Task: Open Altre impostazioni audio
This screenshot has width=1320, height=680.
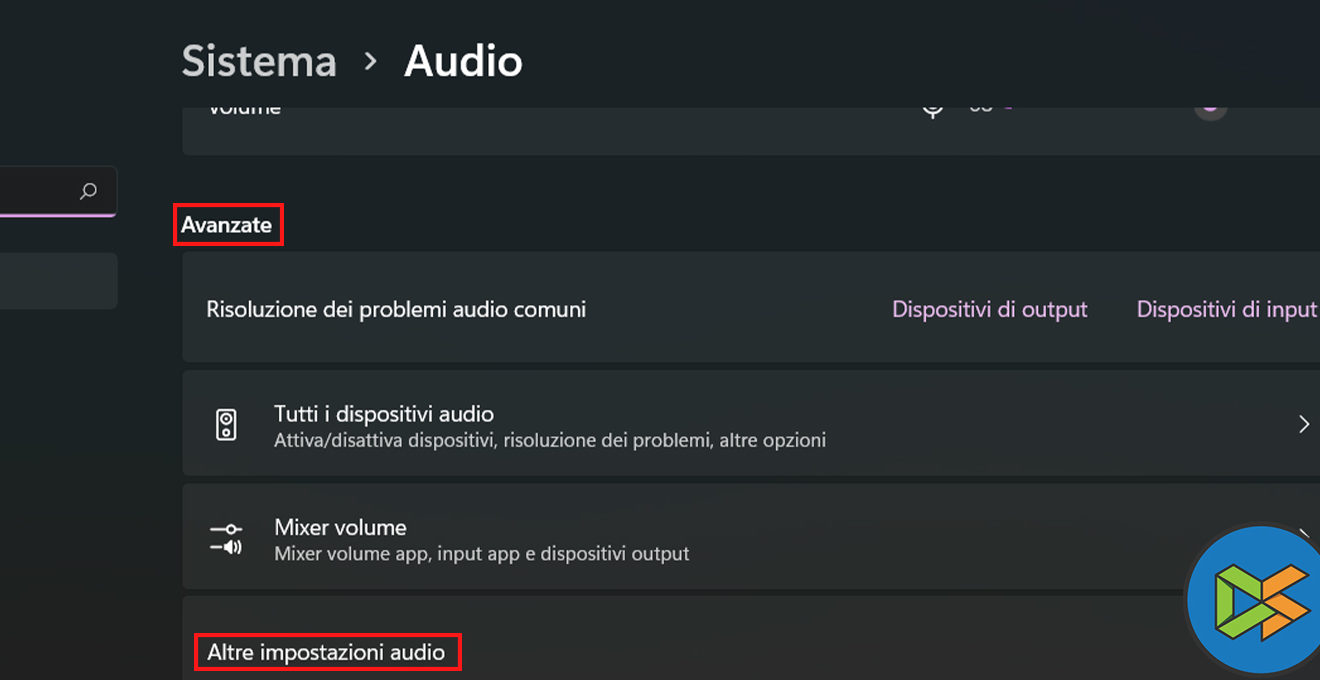Action: point(326,653)
